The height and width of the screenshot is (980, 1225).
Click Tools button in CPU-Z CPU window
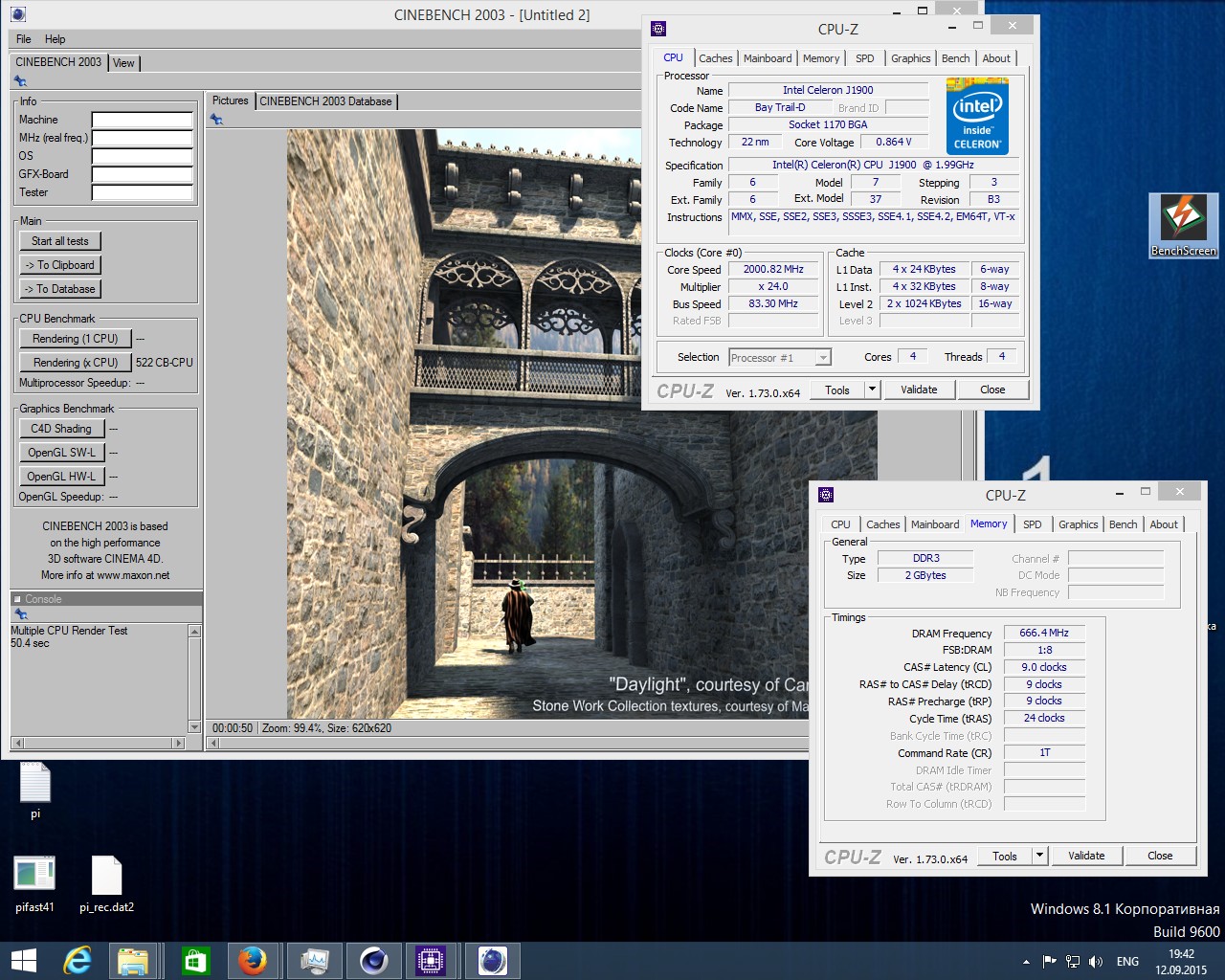pyautogui.click(x=837, y=390)
